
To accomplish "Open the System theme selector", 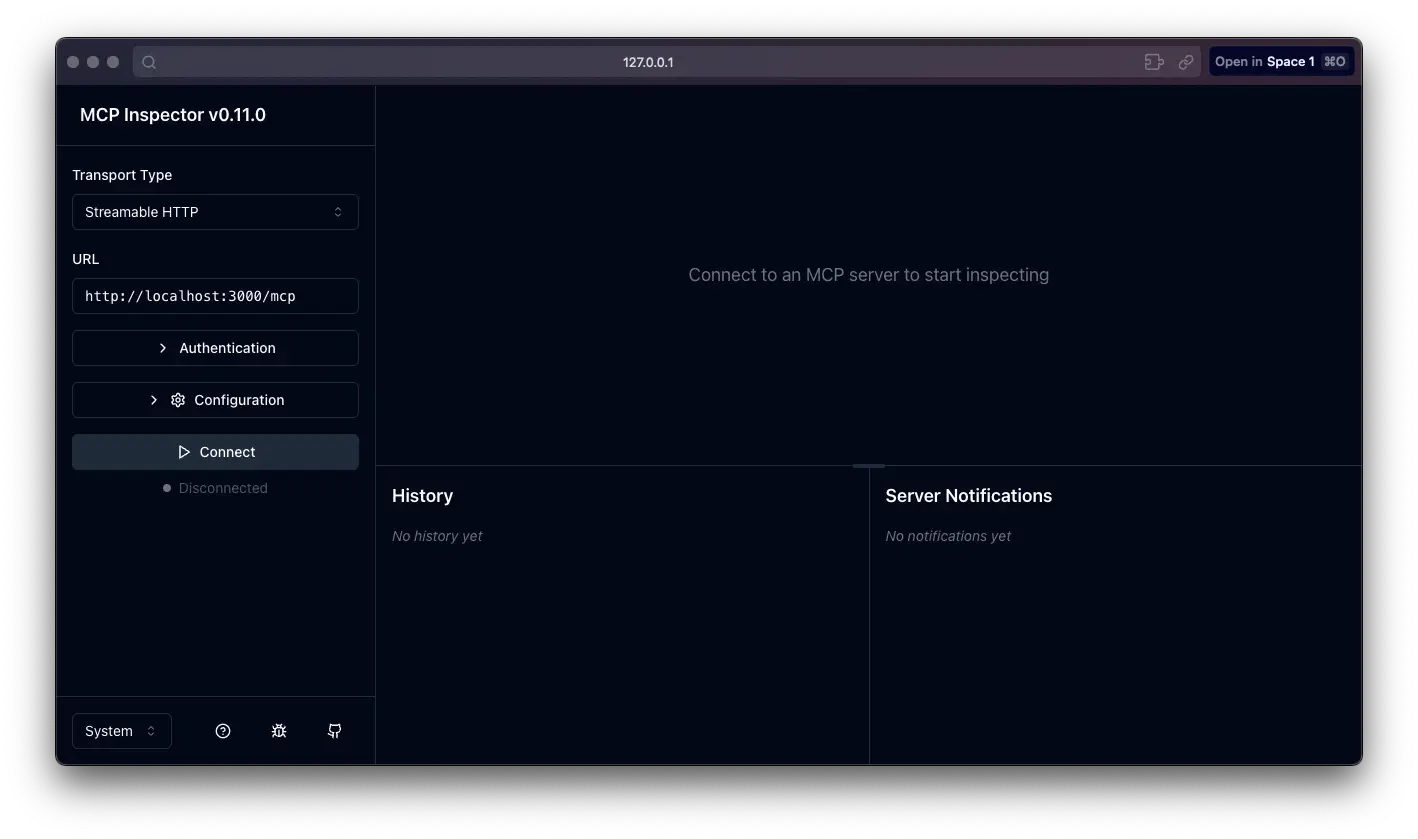I will 121,730.
